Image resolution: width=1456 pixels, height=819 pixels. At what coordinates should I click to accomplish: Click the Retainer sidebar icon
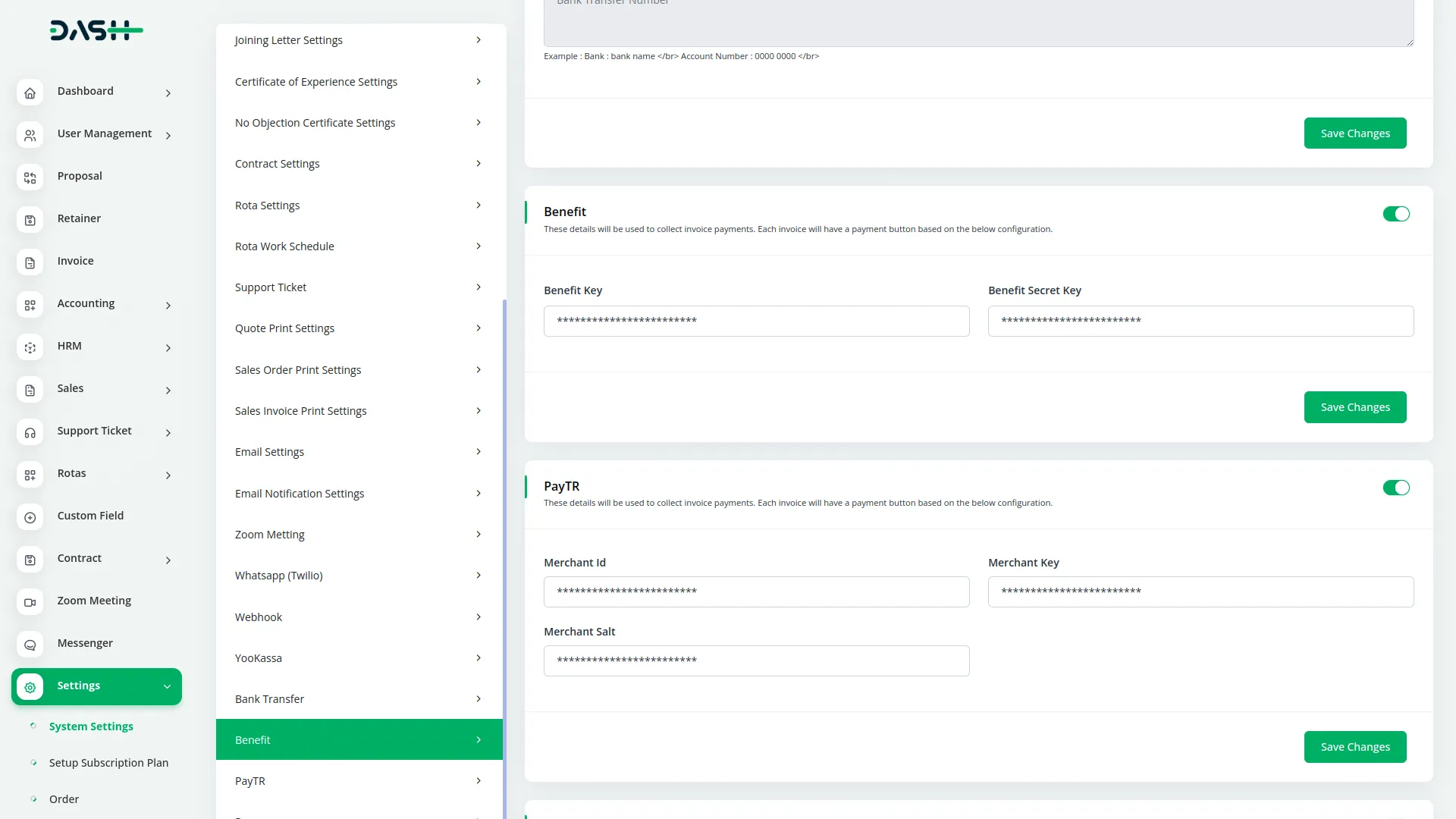(x=30, y=220)
